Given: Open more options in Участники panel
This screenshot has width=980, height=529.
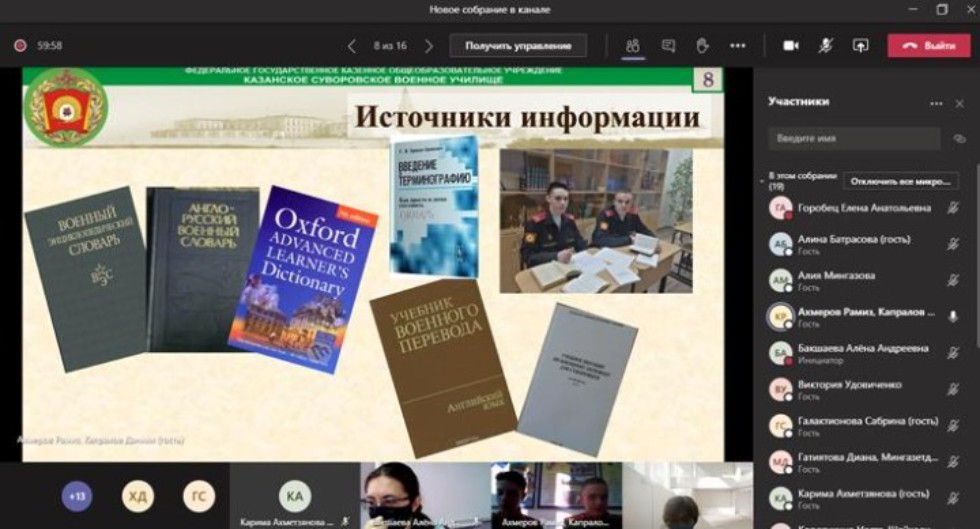Looking at the screenshot, I should (x=936, y=103).
